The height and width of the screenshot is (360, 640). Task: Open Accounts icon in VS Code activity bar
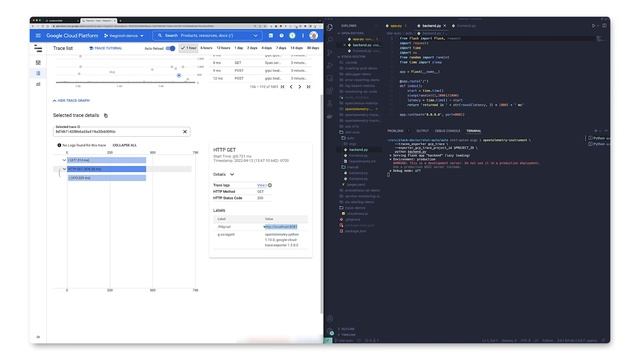(330, 319)
